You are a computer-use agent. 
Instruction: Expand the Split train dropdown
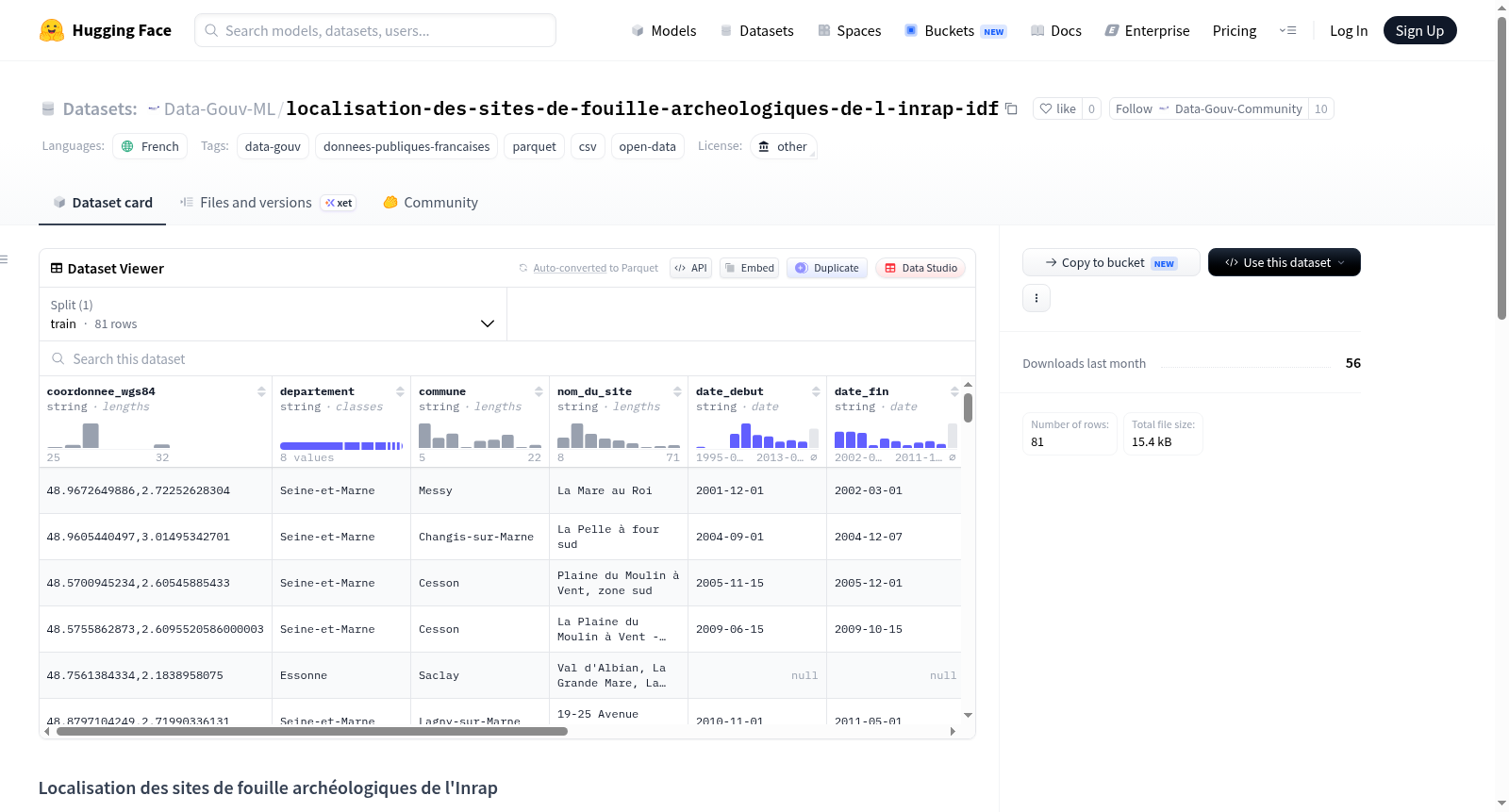coord(274,314)
